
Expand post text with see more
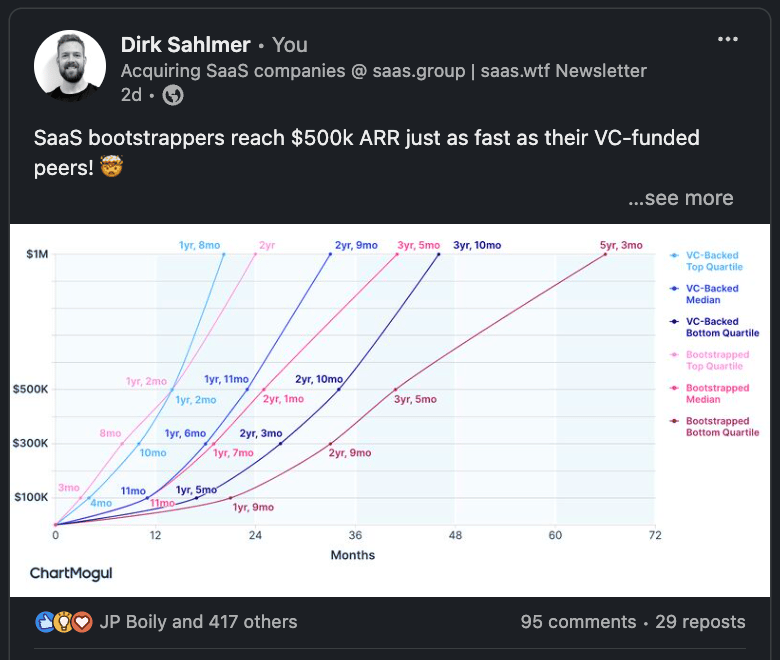tap(681, 198)
